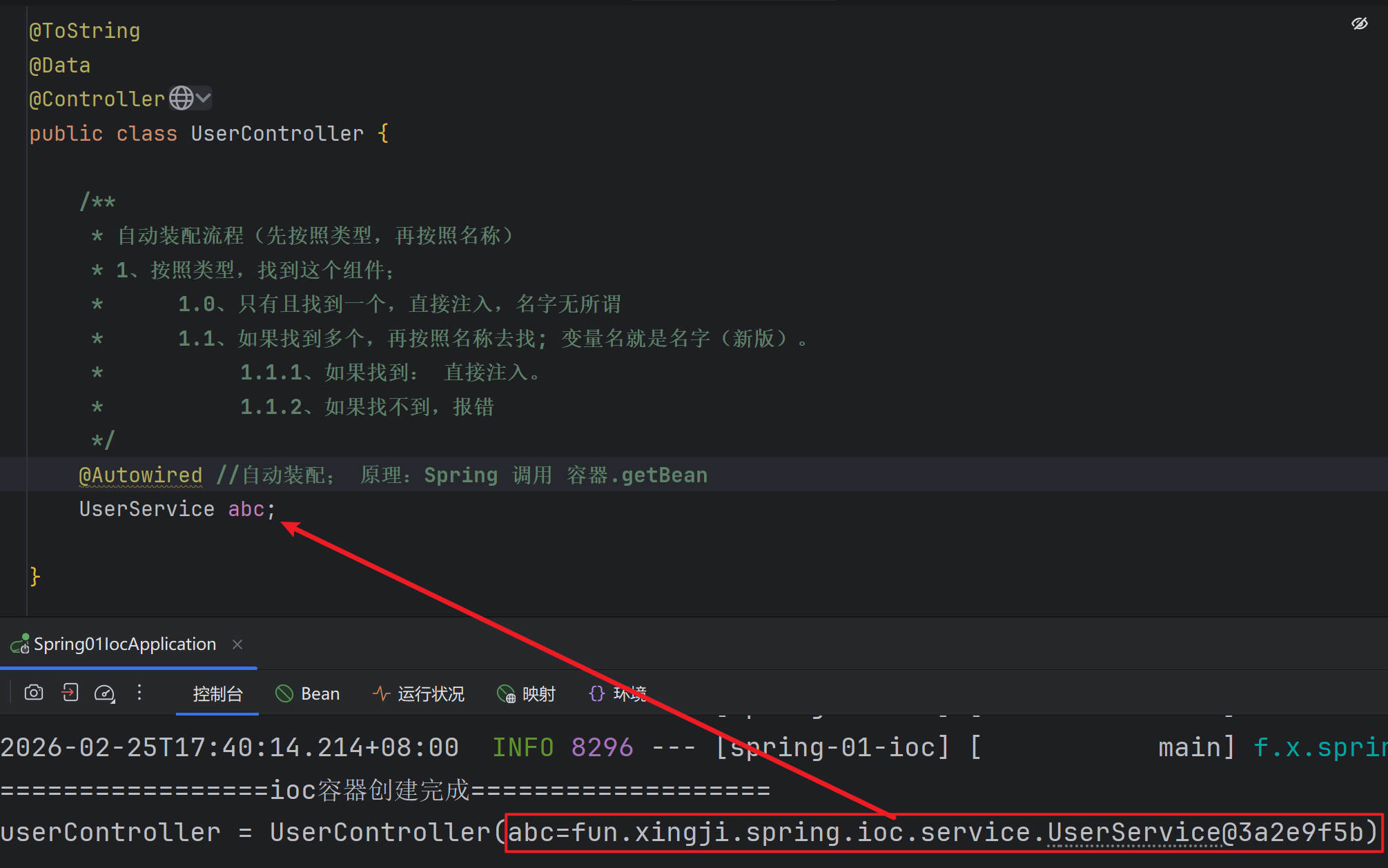Select the 环境 environment tab

629,694
